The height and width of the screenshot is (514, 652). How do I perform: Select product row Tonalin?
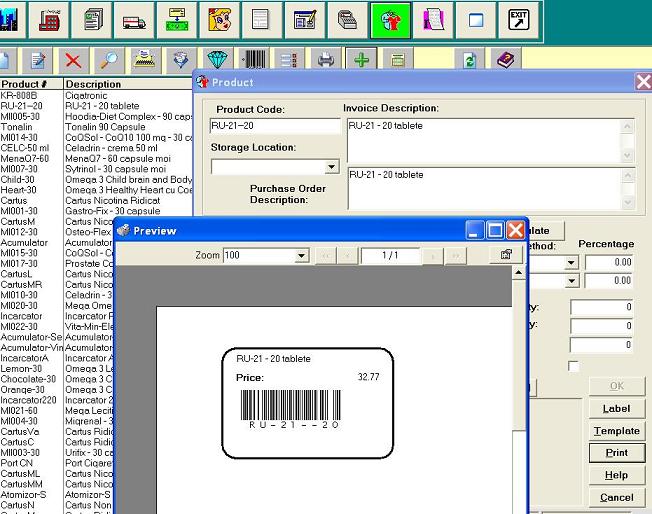pos(96,127)
